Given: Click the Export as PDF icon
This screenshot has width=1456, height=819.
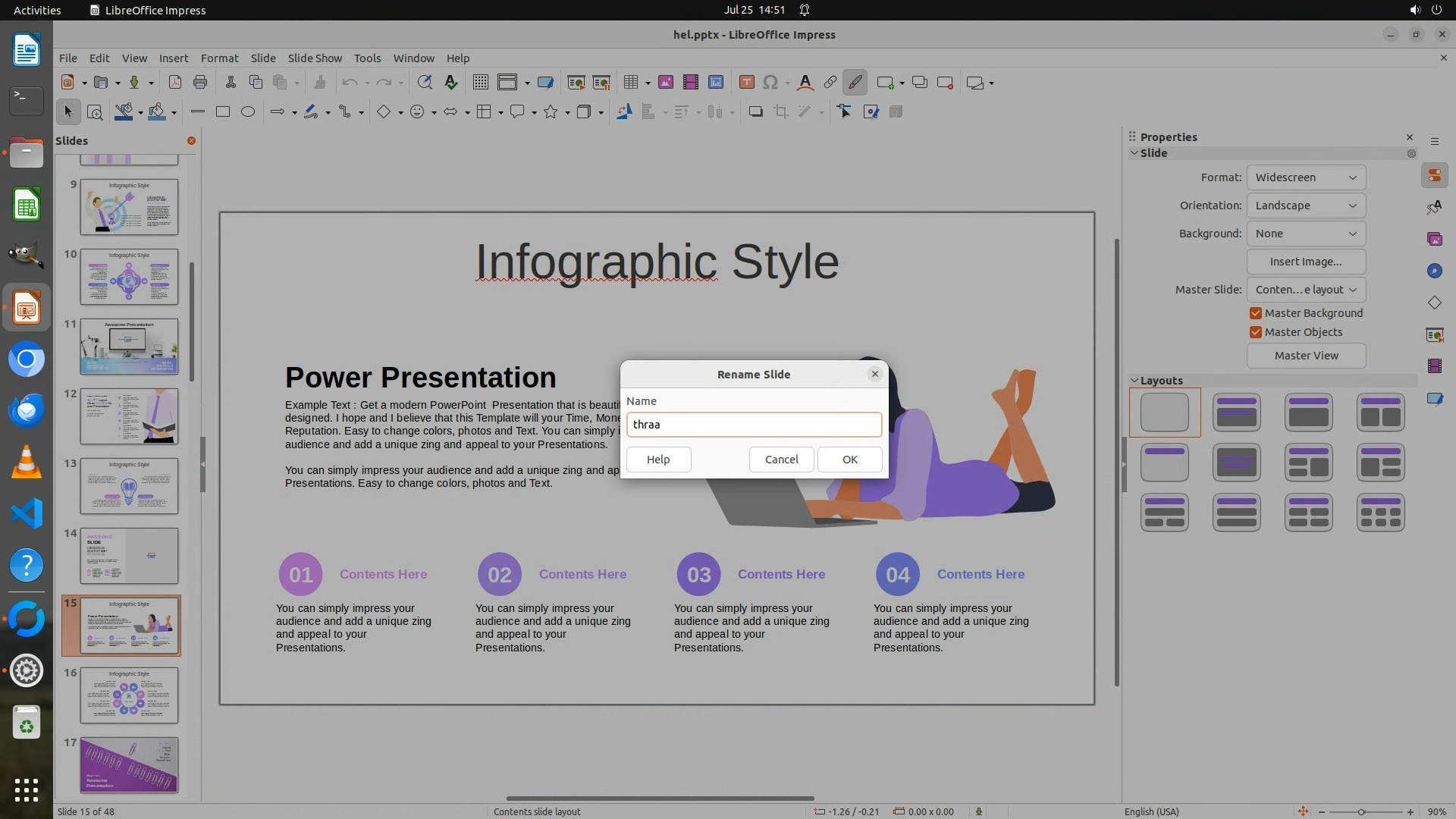Looking at the screenshot, I should [x=175, y=83].
